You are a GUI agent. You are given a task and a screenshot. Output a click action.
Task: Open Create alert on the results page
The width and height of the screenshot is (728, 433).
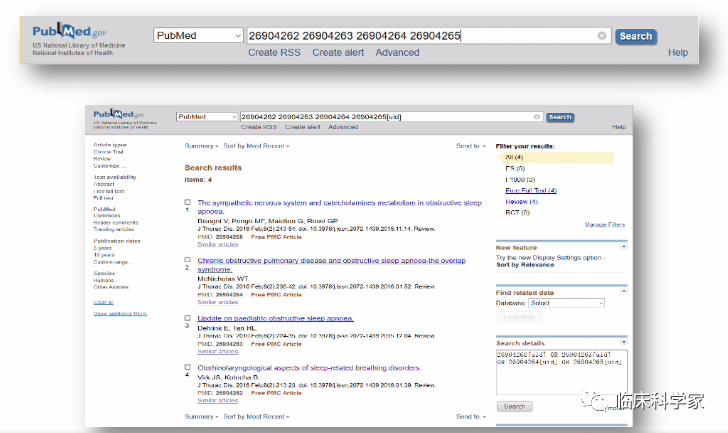tap(303, 127)
